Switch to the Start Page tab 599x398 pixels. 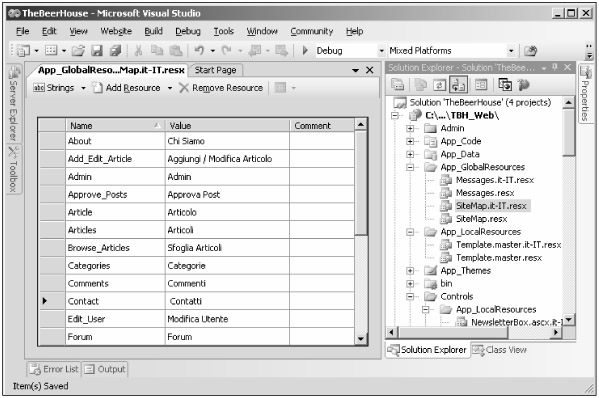pos(215,70)
